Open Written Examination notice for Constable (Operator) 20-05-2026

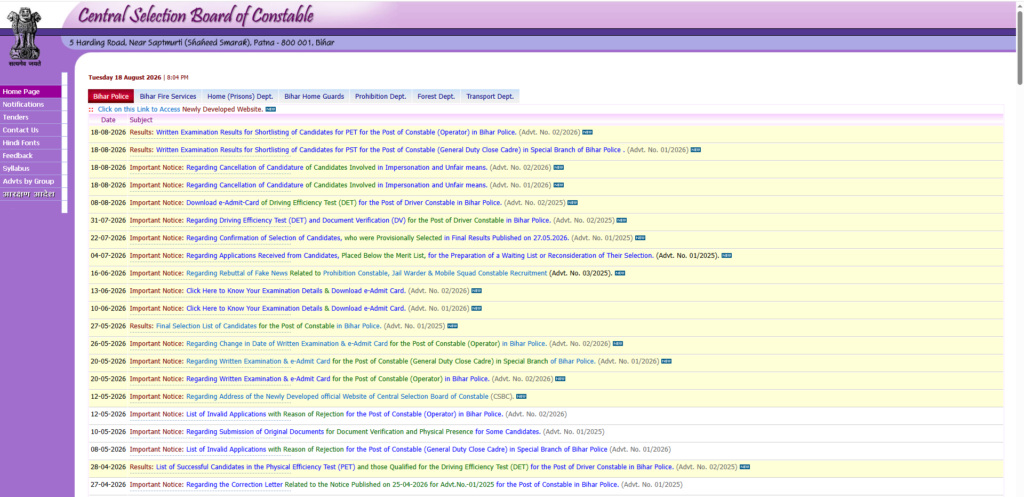point(338,379)
